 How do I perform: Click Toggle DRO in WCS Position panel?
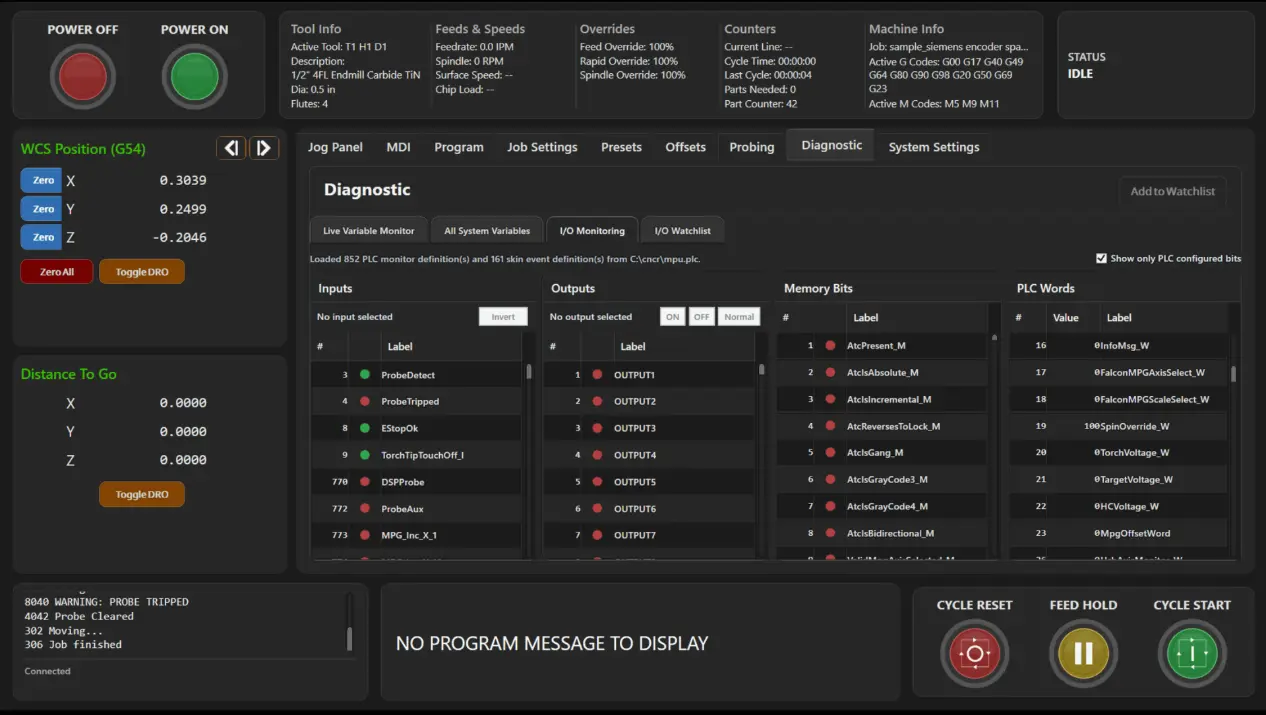pos(142,272)
